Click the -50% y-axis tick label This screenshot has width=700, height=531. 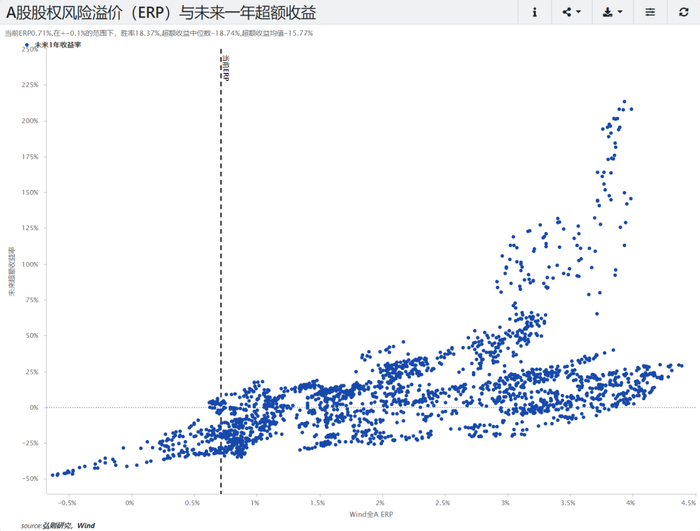coord(30,479)
